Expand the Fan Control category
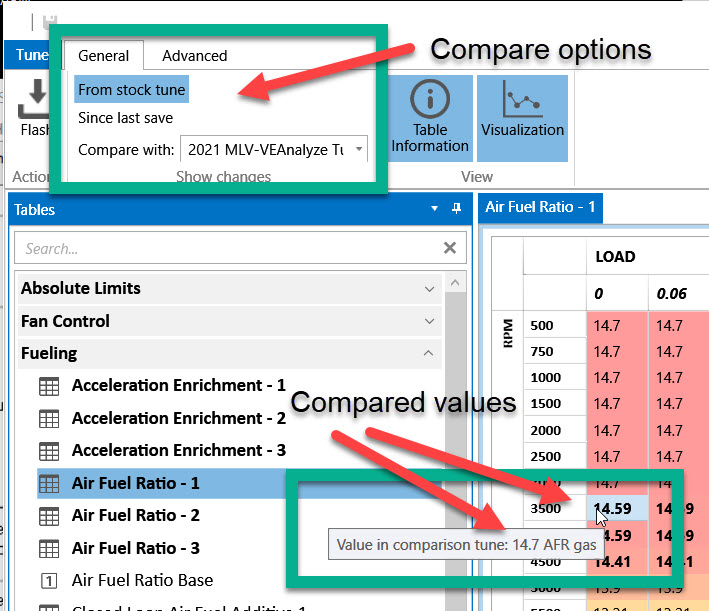This screenshot has width=709, height=611. [x=429, y=321]
